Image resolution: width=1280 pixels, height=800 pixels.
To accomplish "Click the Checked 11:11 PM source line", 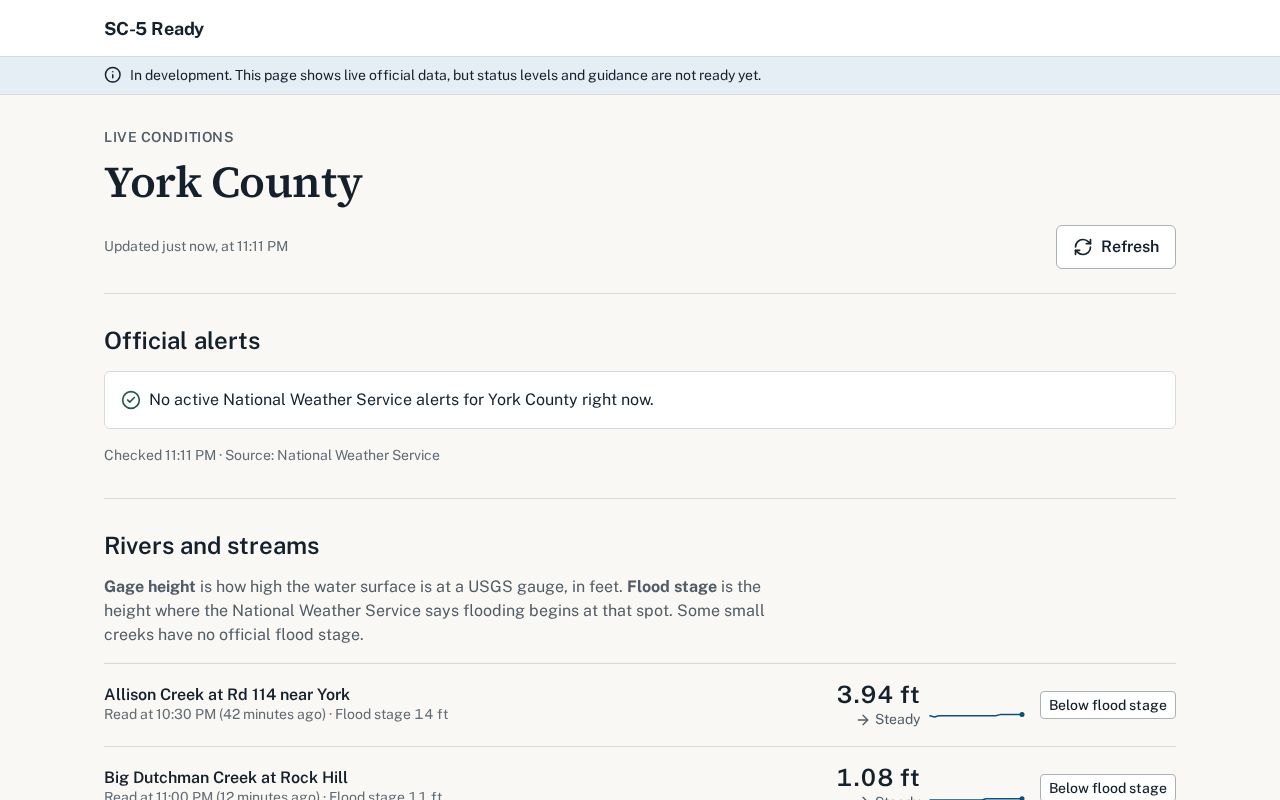I will pyautogui.click(x=272, y=455).
